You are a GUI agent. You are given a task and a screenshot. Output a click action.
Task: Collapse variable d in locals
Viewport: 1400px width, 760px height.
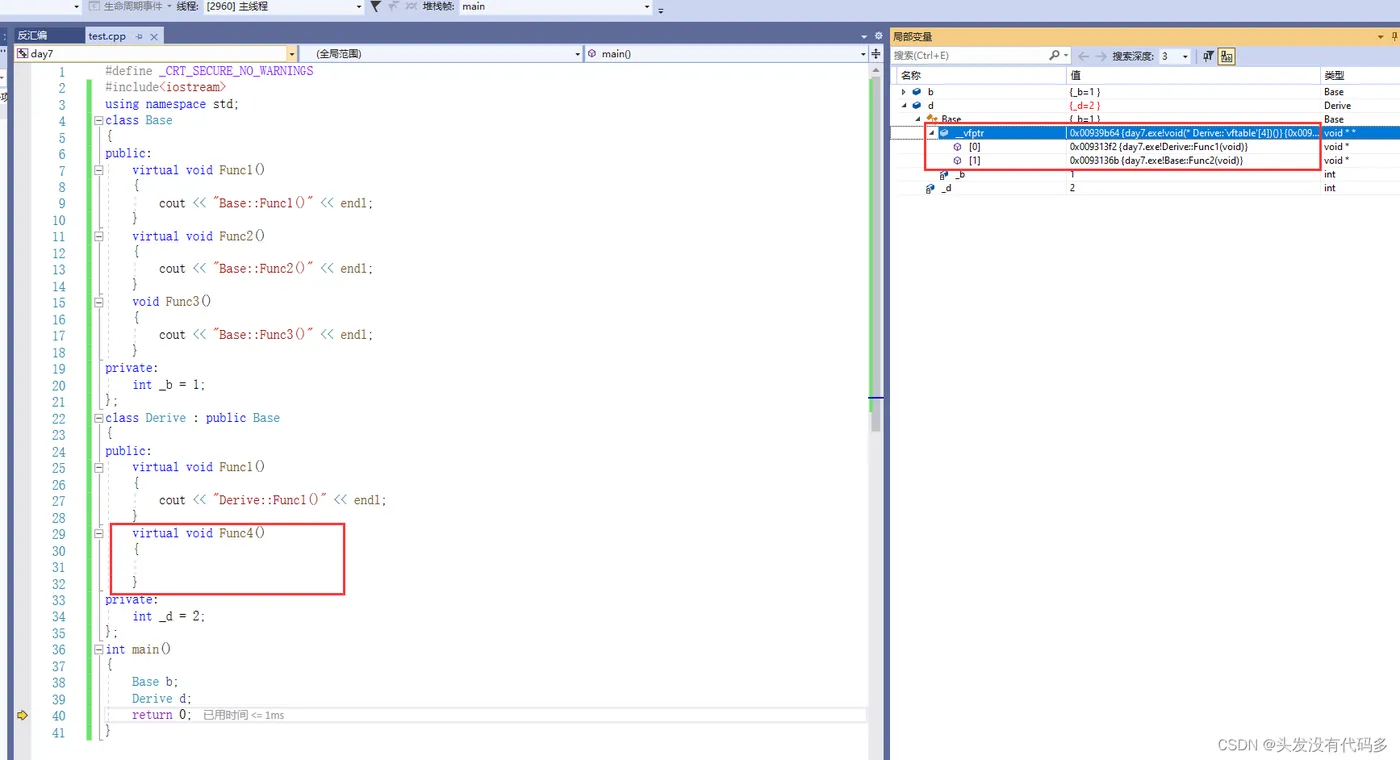904,105
